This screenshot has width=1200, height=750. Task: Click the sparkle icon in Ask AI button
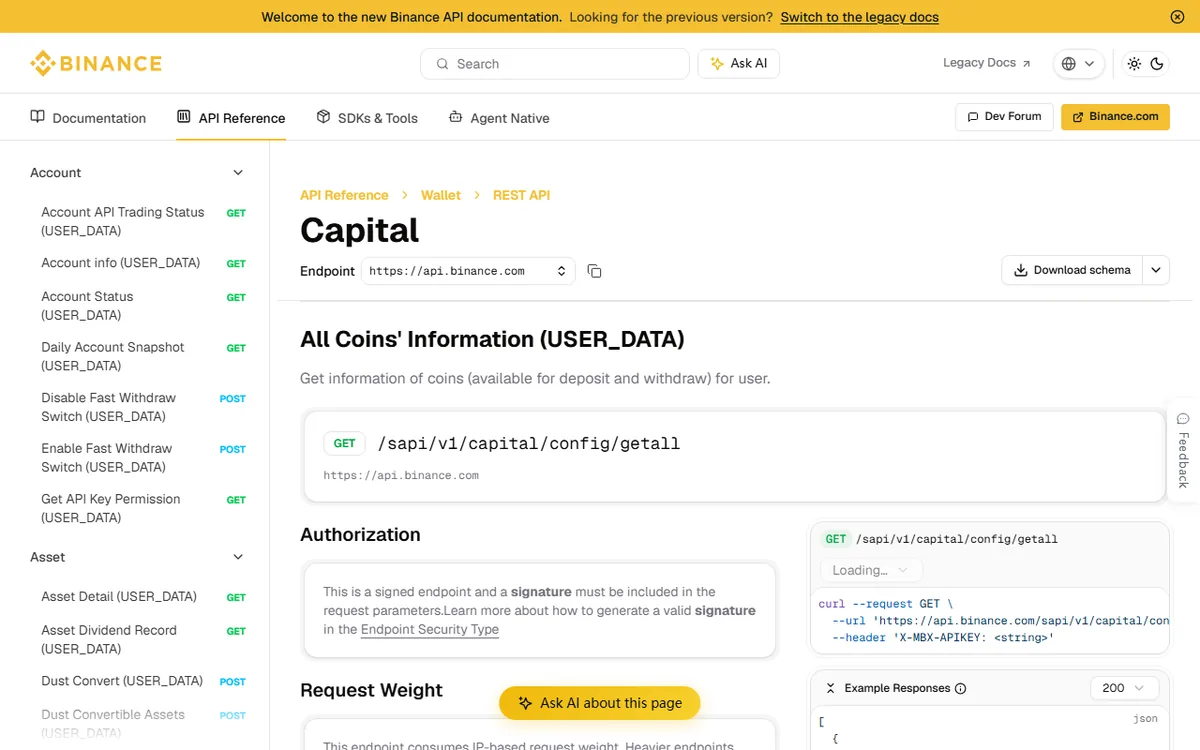(x=717, y=64)
